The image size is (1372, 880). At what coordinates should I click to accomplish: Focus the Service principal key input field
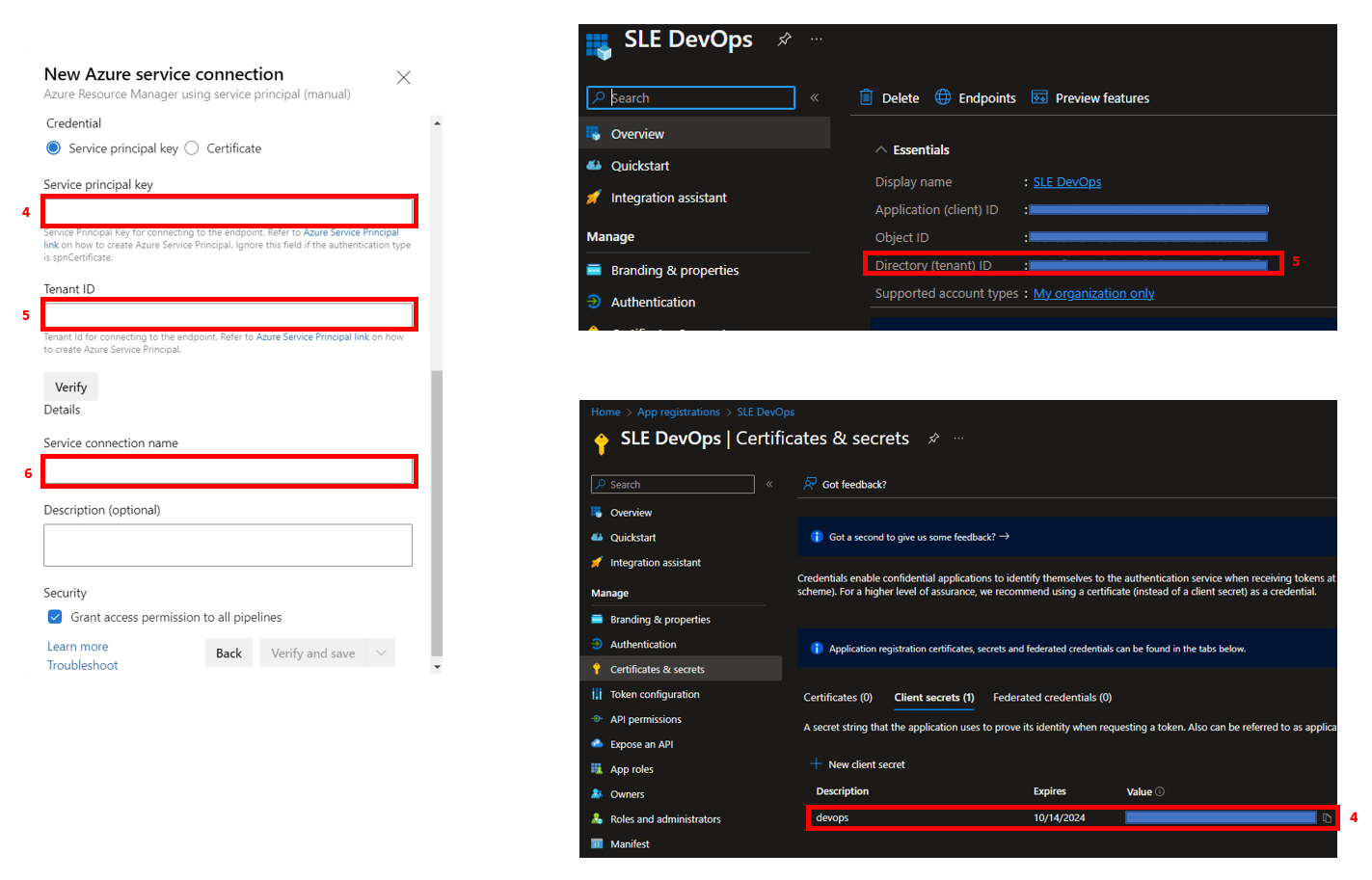tap(229, 211)
